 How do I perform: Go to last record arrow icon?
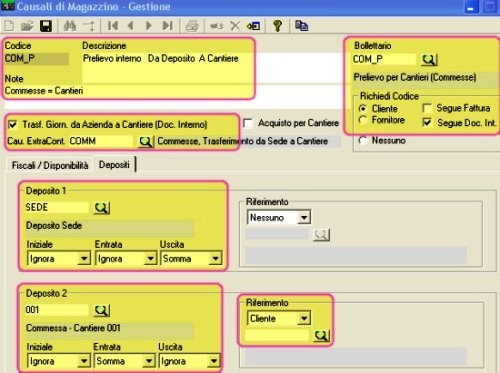[167, 26]
